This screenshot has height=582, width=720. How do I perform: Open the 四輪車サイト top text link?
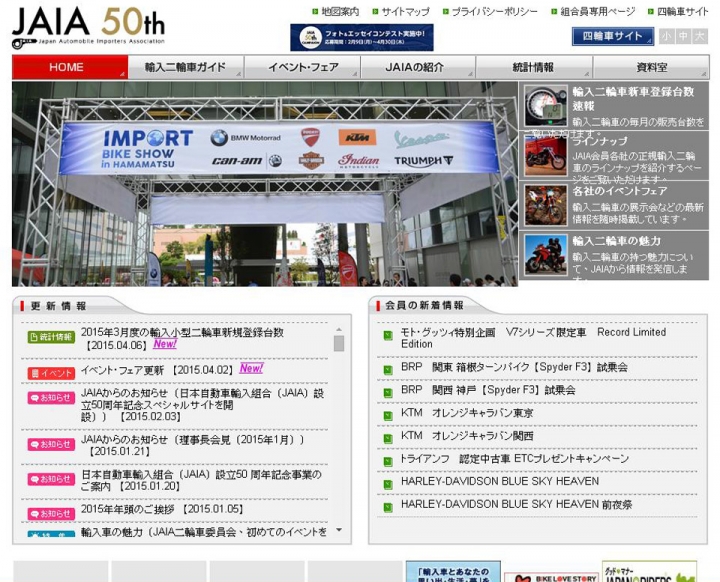coord(683,11)
